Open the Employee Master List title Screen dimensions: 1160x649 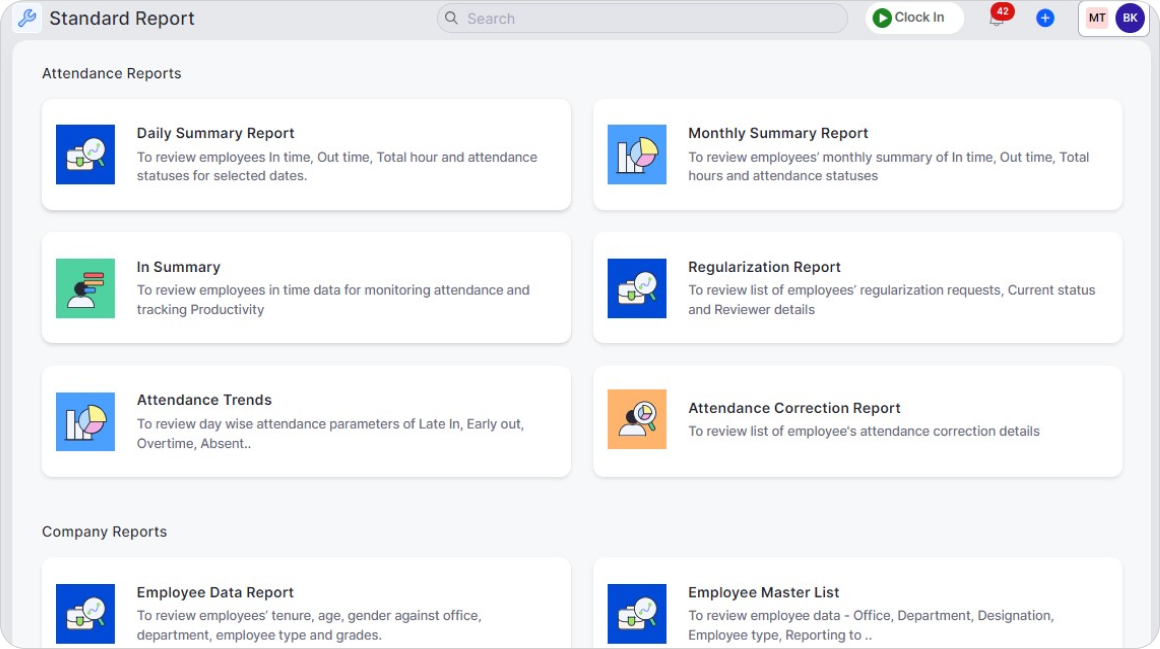[763, 592]
